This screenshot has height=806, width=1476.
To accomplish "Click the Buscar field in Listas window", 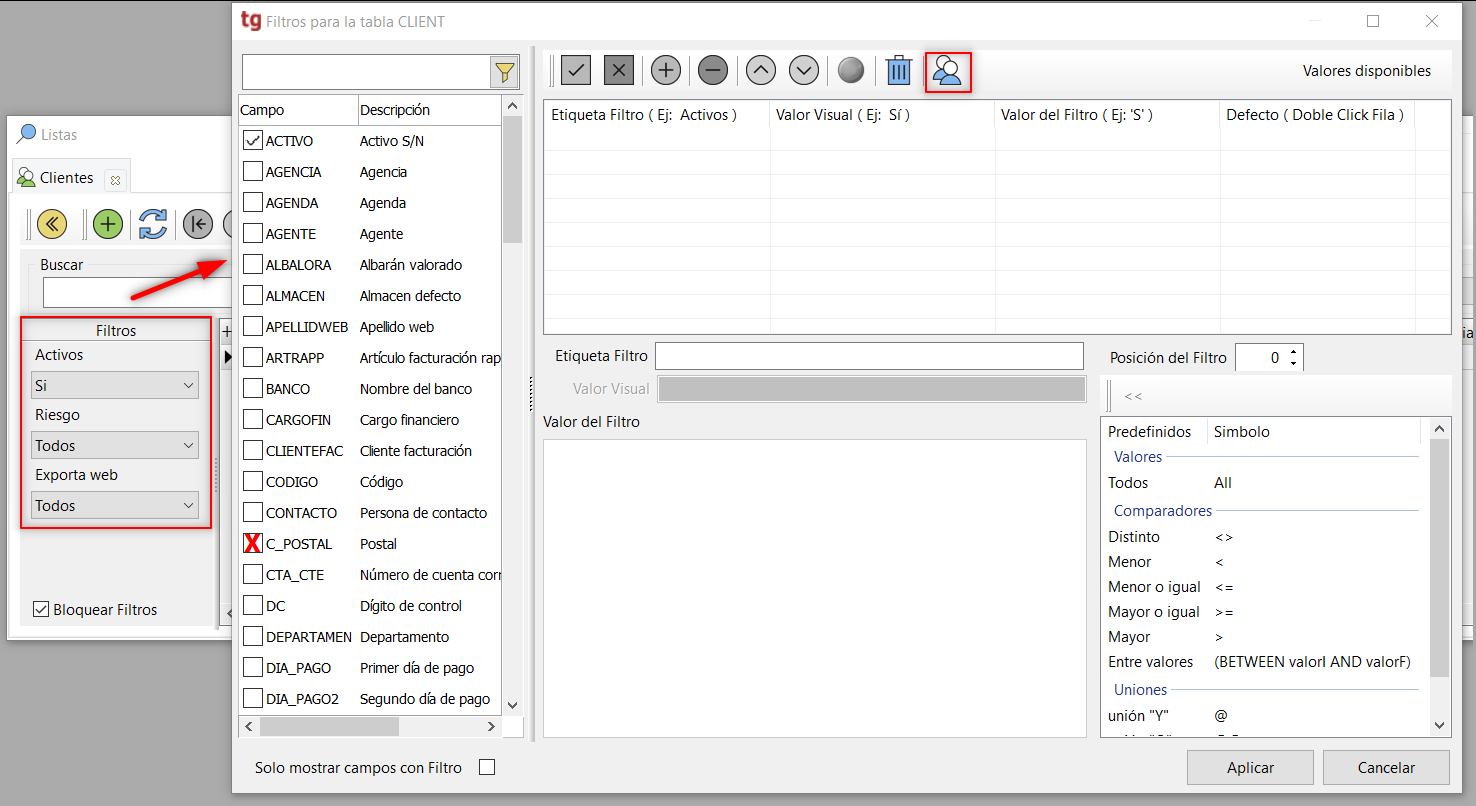I will (137, 292).
